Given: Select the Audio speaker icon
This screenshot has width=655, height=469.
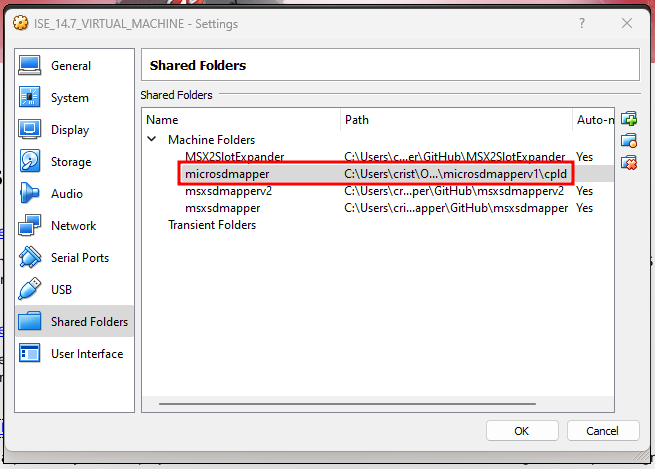Looking at the screenshot, I should point(30,194).
